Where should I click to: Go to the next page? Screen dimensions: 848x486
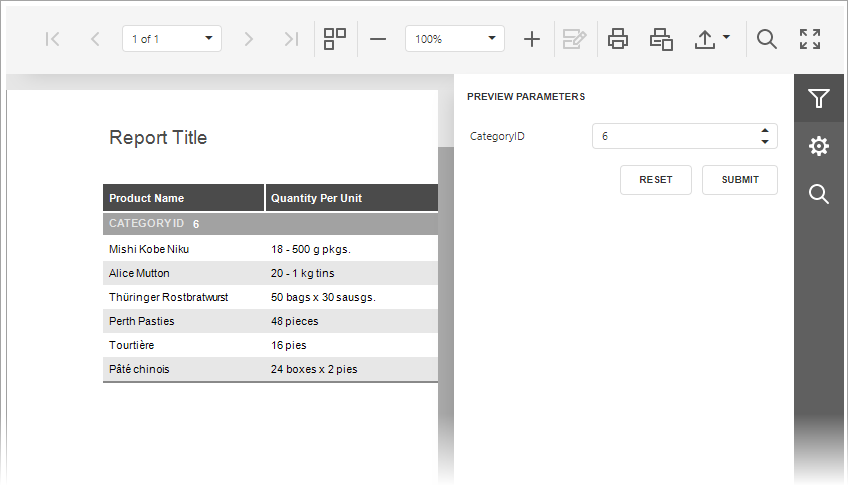point(248,39)
